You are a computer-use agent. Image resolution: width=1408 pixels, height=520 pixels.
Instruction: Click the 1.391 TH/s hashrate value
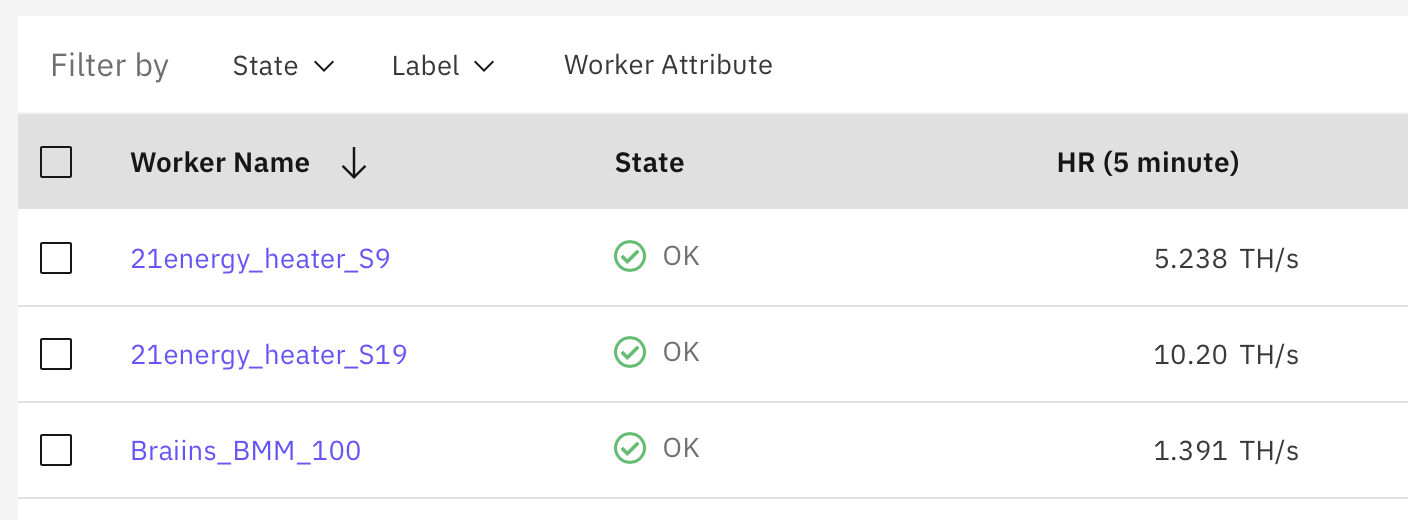(1226, 451)
